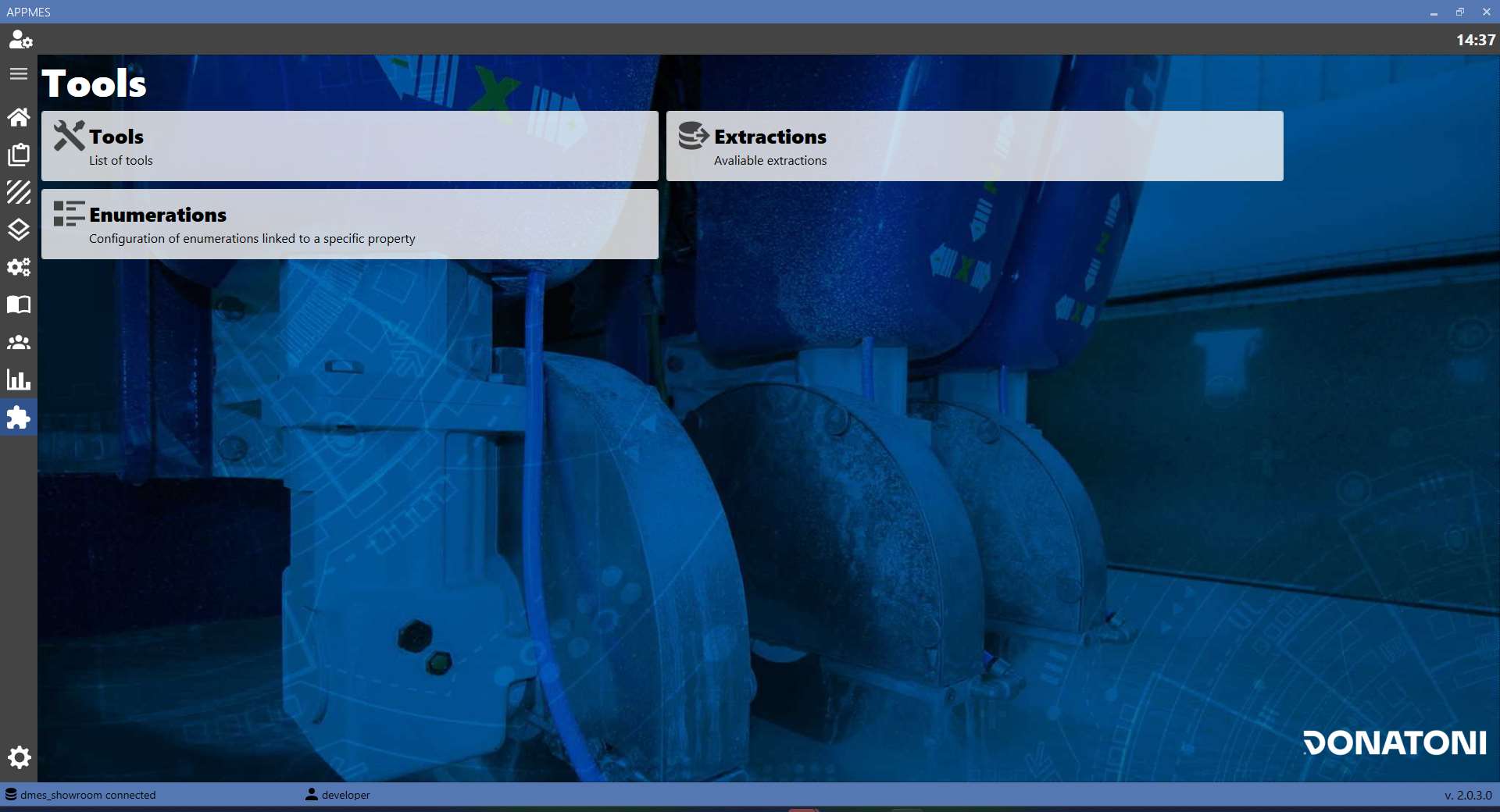Expand the hamburger menu in the sidebar
Screen dimensions: 1500x812
click(x=19, y=74)
